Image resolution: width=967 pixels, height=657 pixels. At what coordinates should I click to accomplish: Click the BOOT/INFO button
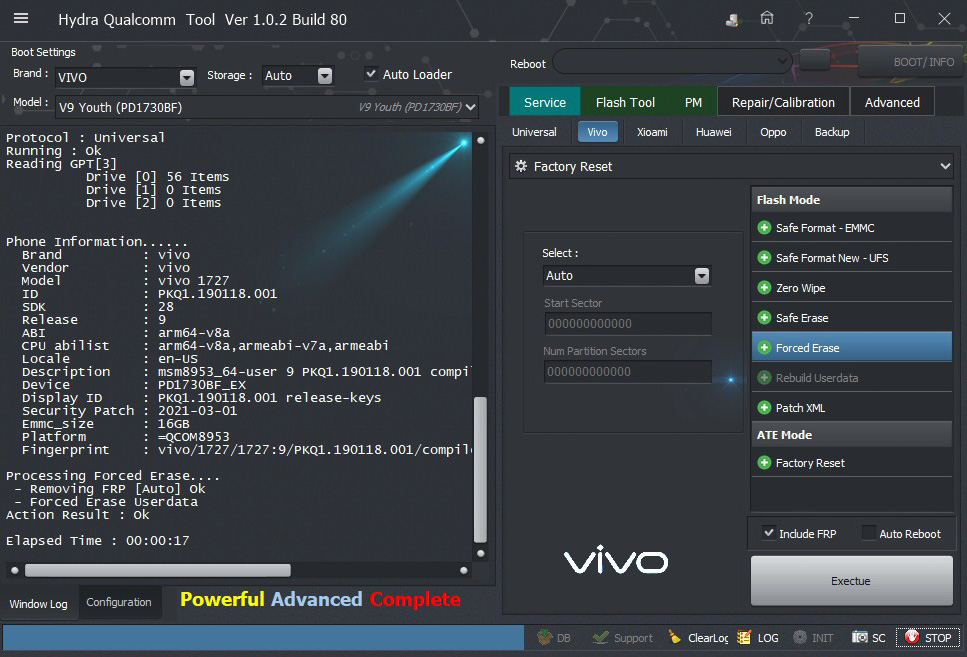pyautogui.click(x=910, y=61)
